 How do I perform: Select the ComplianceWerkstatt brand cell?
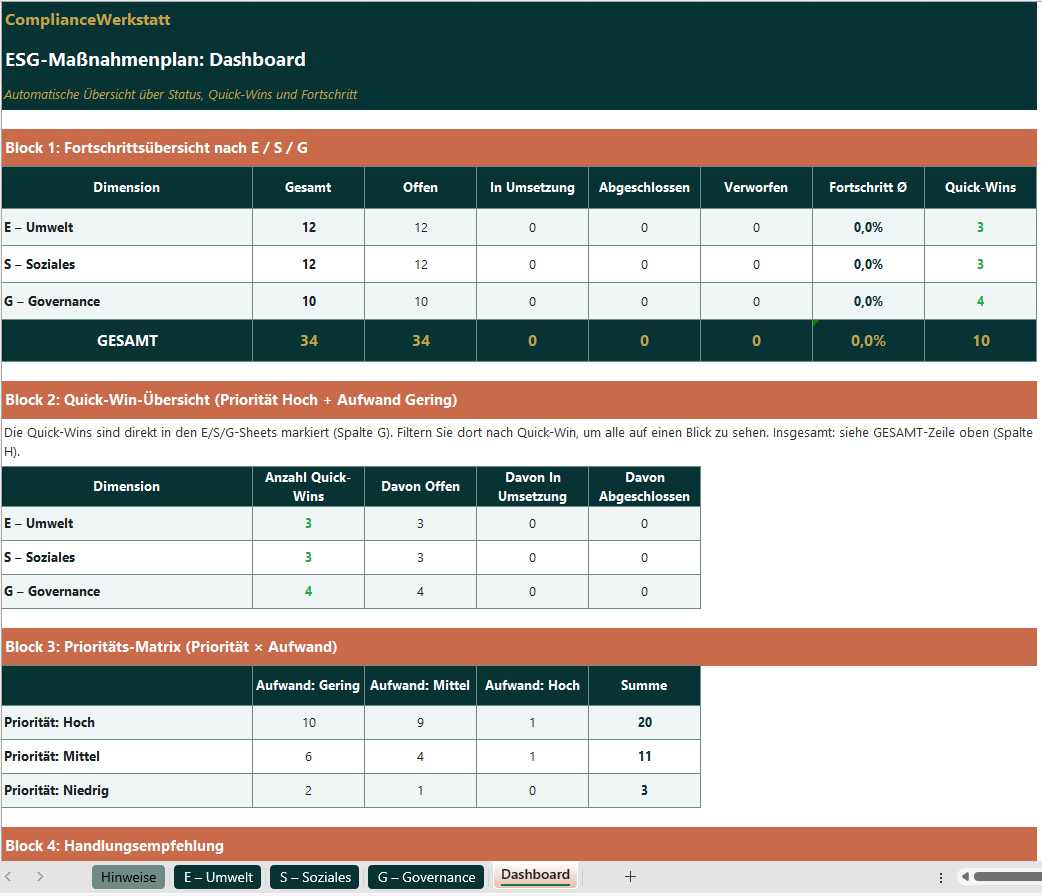[x=88, y=20]
